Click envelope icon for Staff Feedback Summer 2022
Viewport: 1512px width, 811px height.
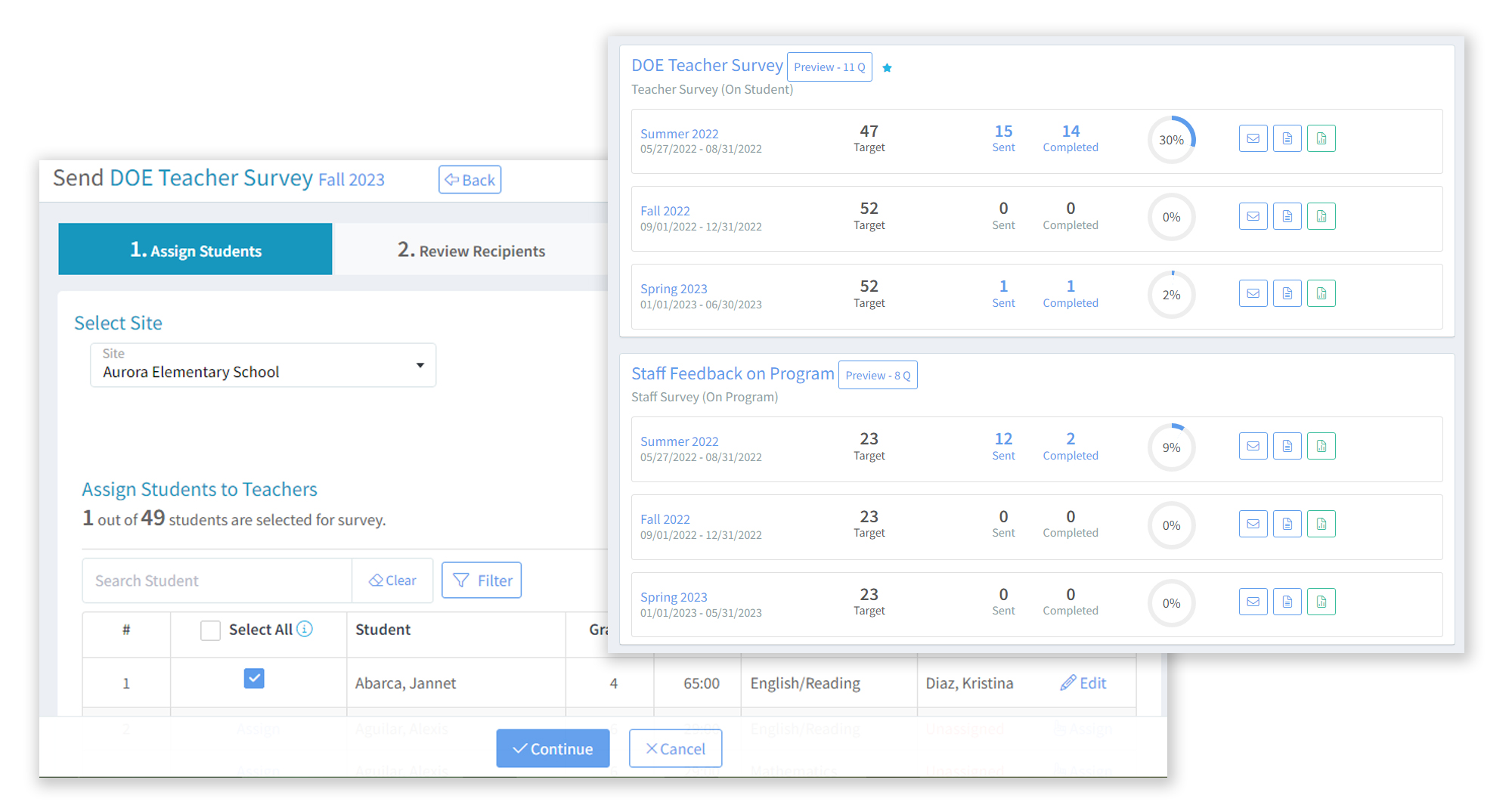(x=1253, y=447)
